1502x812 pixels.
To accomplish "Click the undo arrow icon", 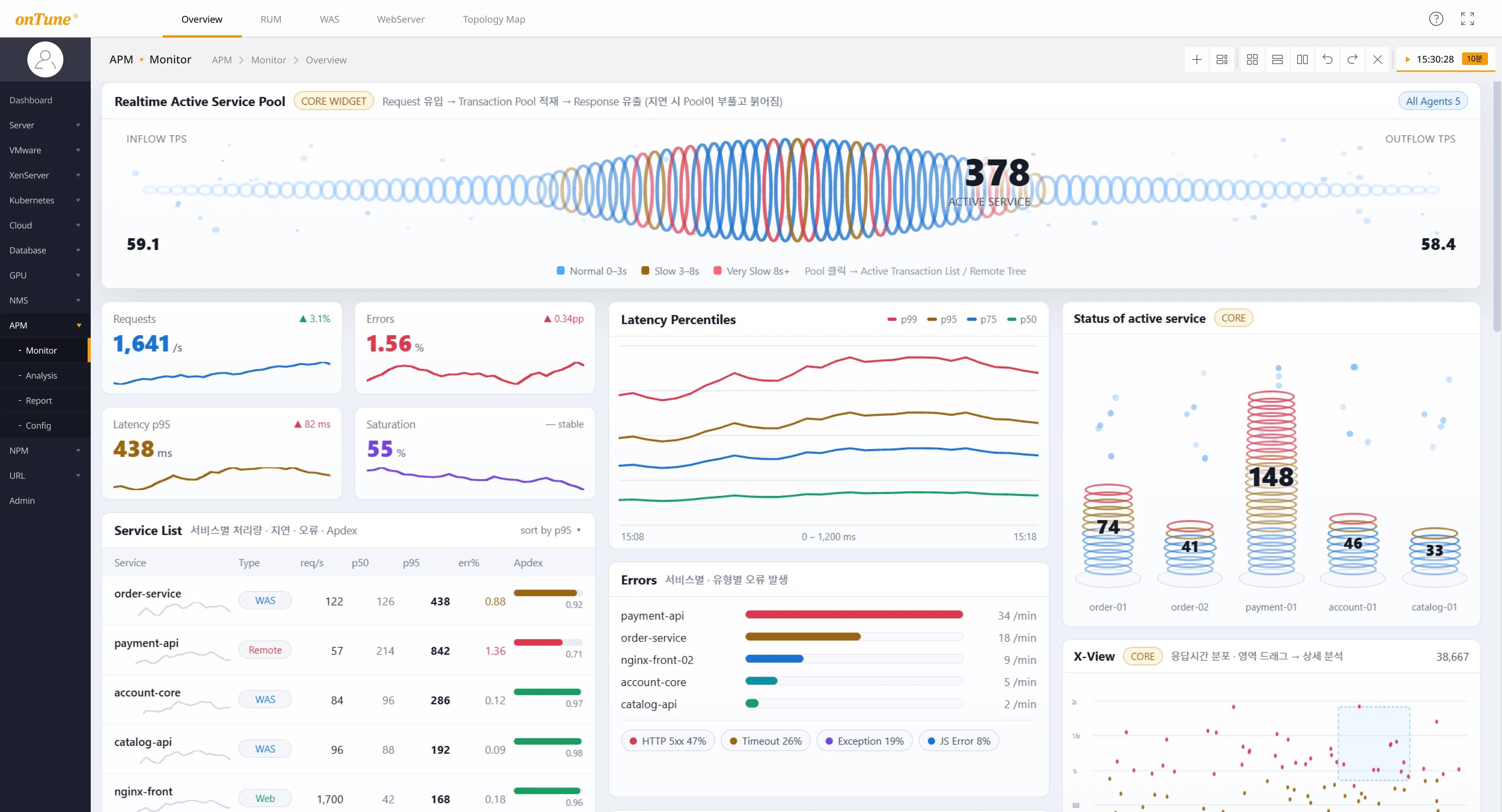I will coord(1327,59).
